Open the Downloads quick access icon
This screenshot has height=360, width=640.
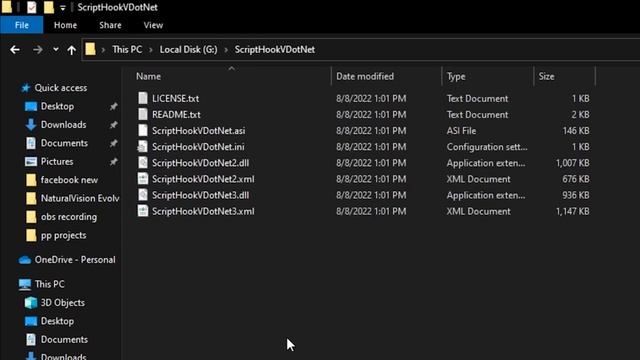31,124
